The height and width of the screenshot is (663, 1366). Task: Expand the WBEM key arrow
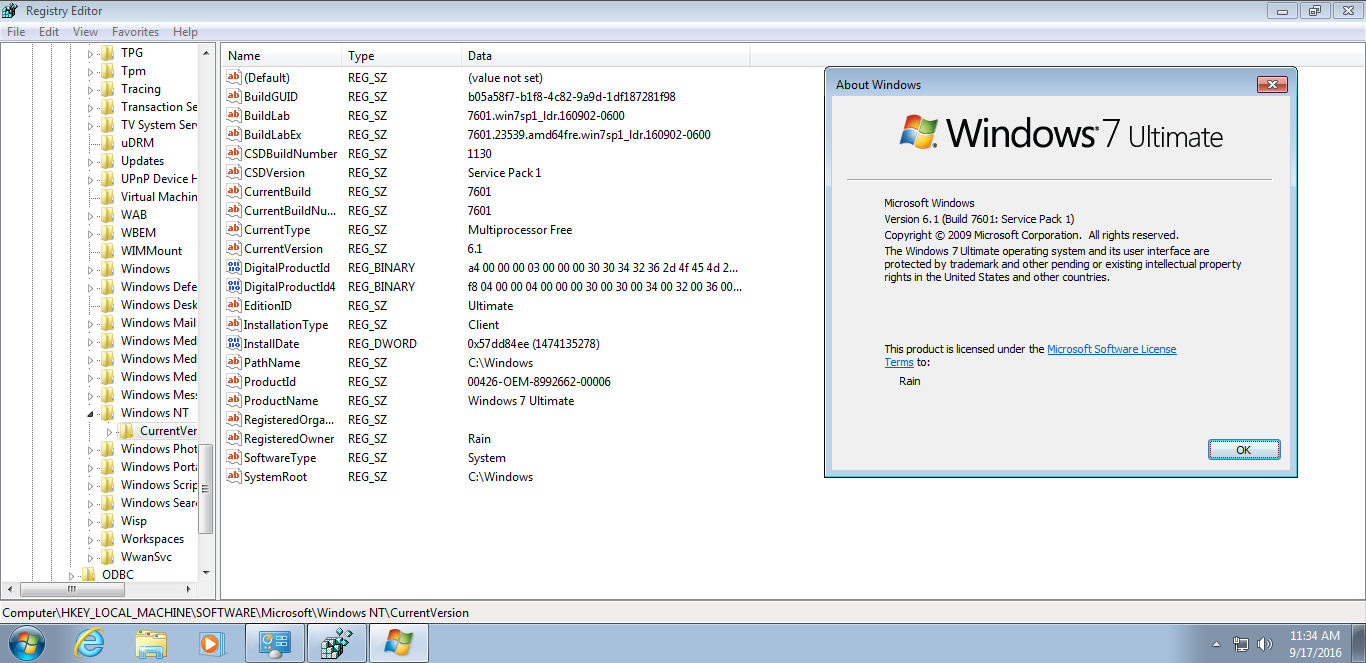pyautogui.click(x=90, y=233)
